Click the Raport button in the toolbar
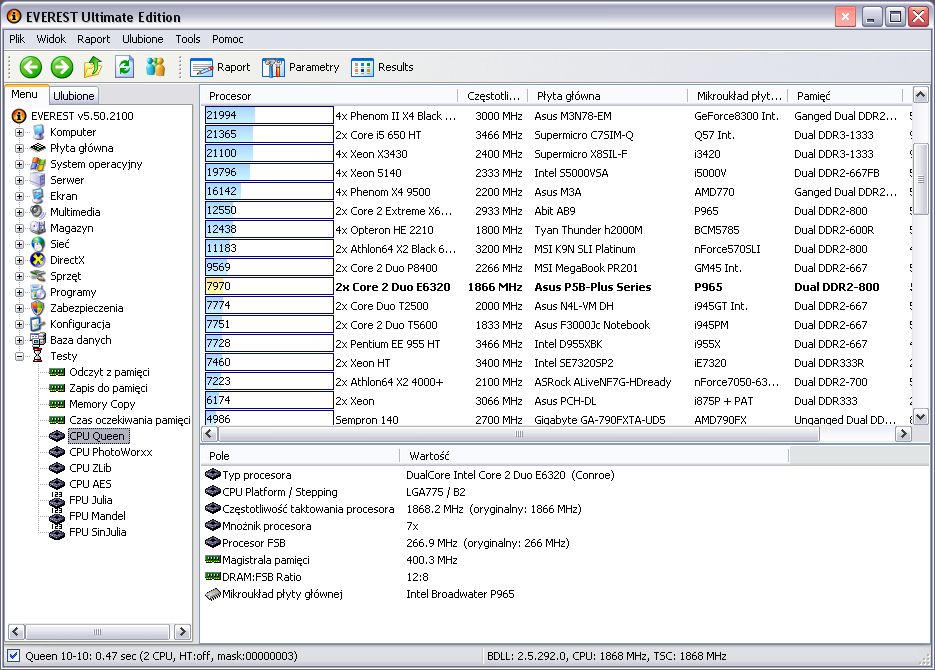Viewport: 935px width, 670px height. tap(221, 67)
